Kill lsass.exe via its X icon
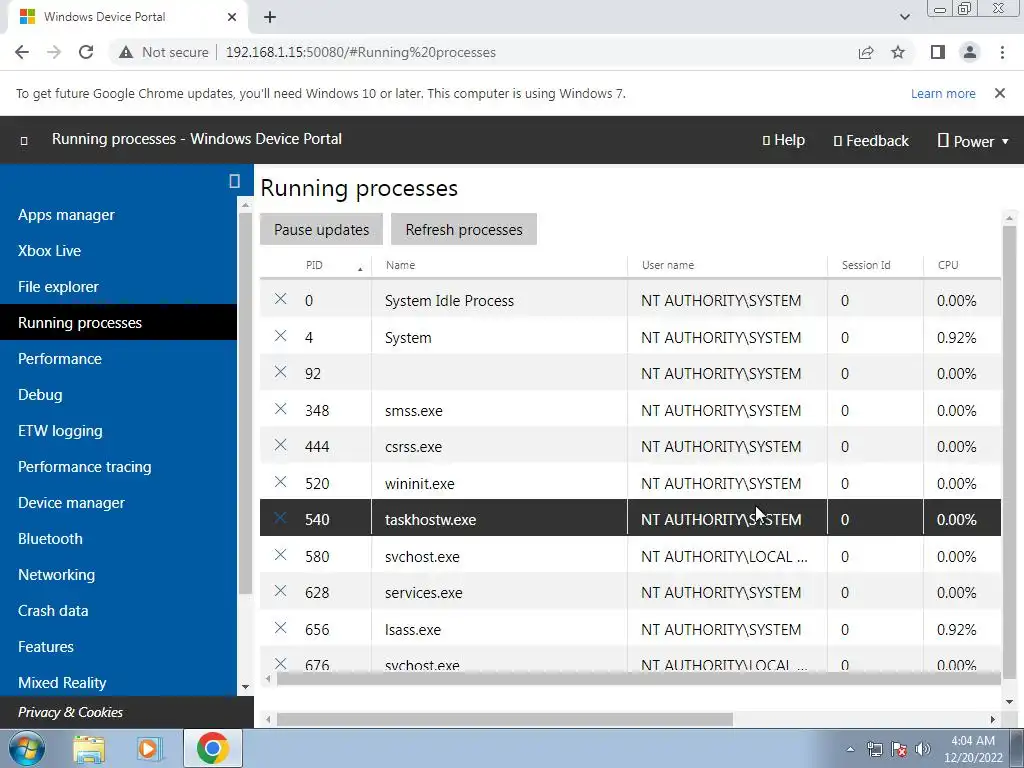 [x=280, y=628]
